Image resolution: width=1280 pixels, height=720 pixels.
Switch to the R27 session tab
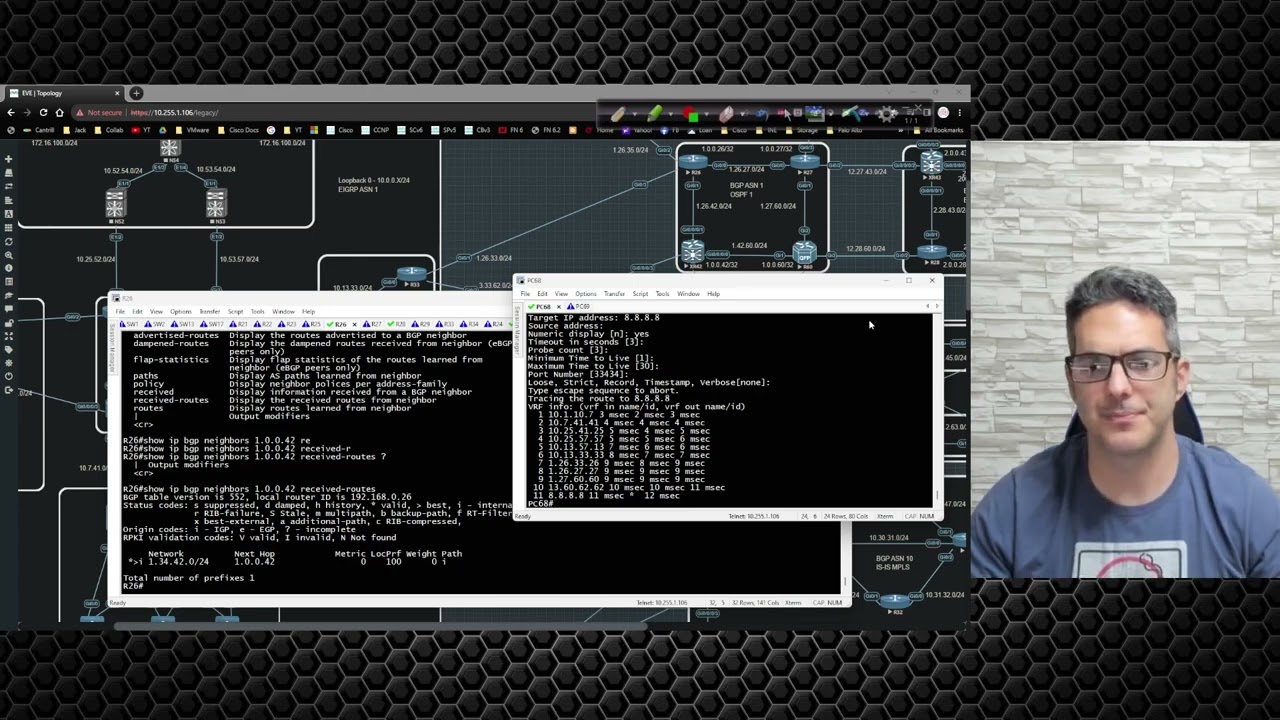click(x=372, y=324)
